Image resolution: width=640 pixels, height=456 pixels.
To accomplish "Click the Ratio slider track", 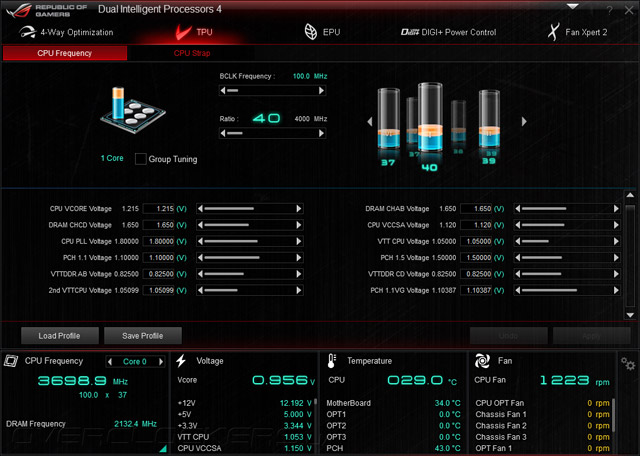I will [272, 133].
